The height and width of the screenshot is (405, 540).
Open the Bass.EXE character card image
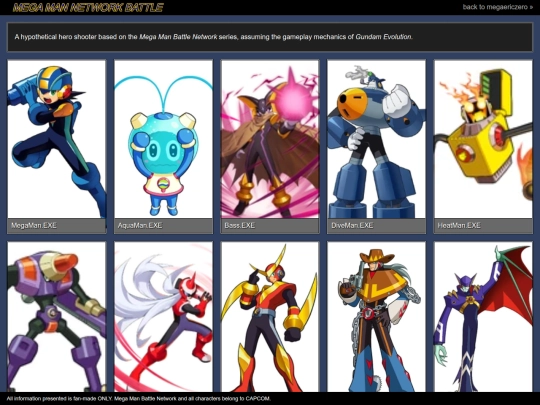pyautogui.click(x=270, y=139)
